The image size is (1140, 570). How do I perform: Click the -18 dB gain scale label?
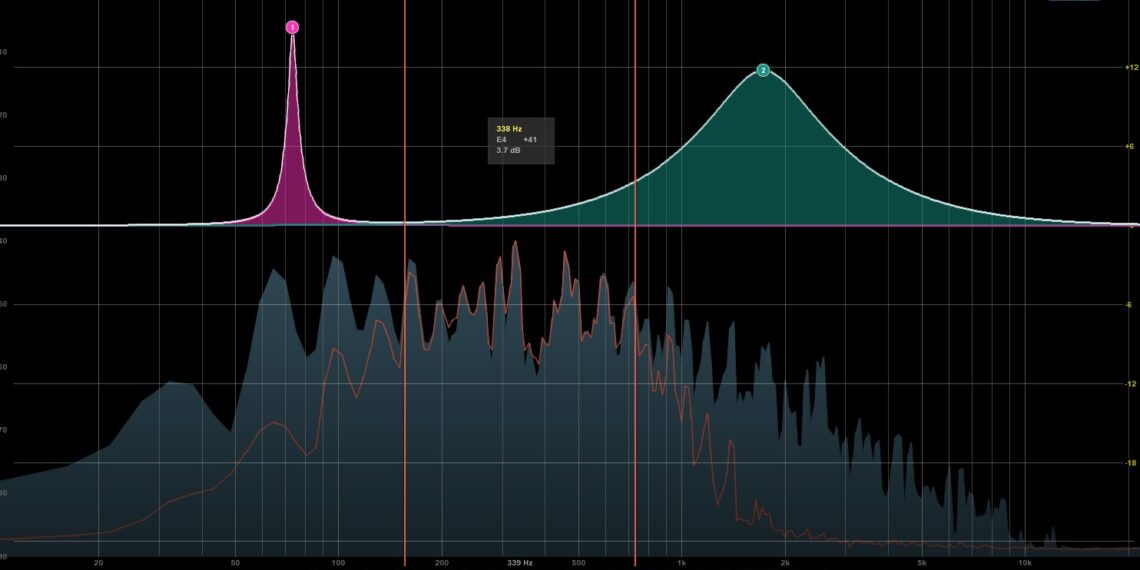(1131, 463)
